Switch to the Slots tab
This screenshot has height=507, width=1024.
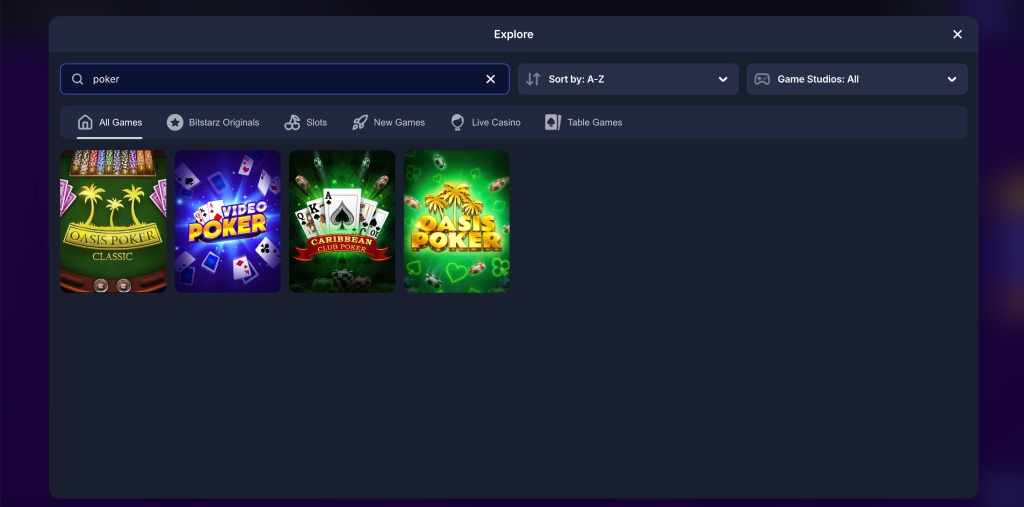306,122
